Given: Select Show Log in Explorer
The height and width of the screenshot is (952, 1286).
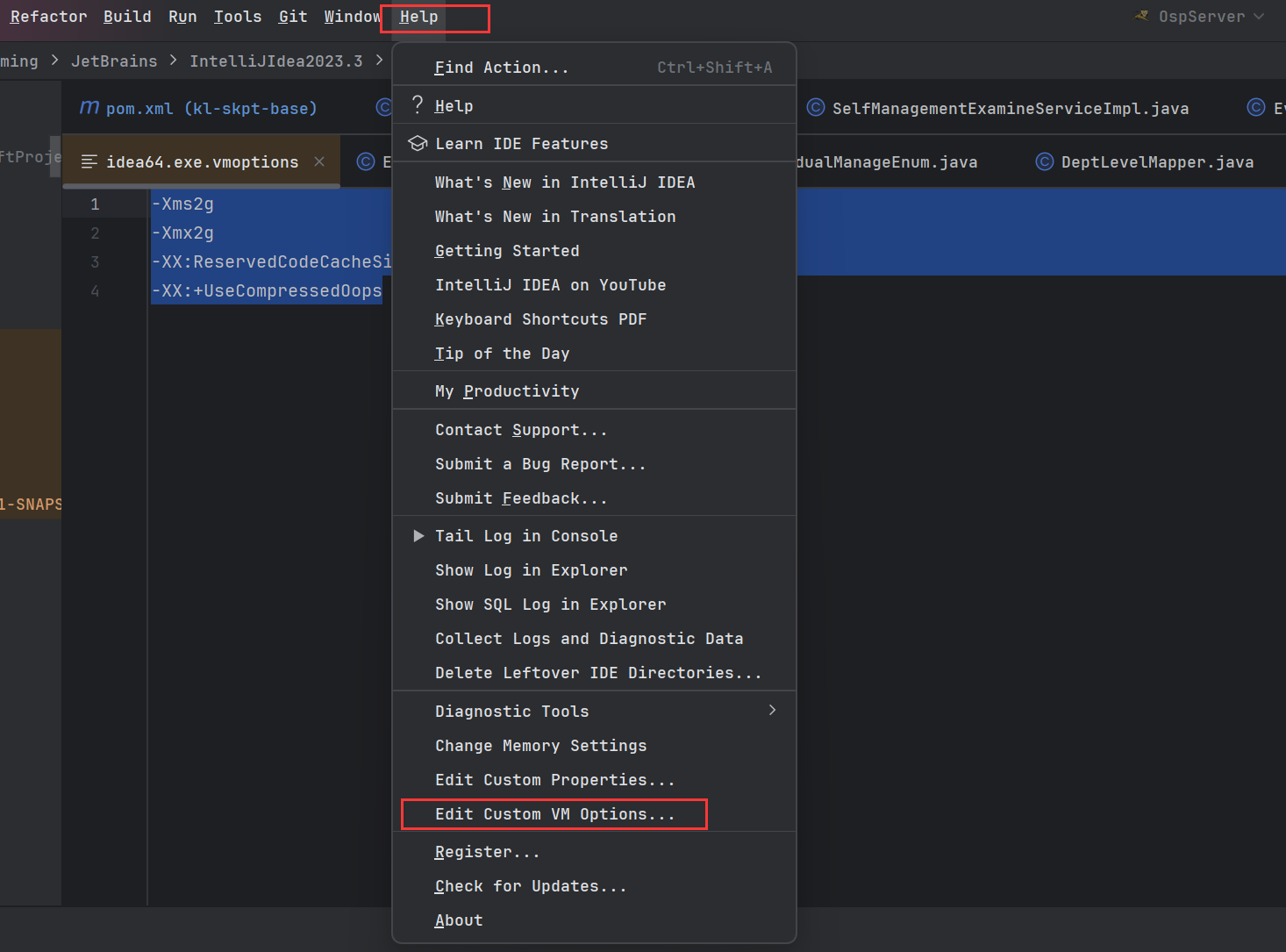Looking at the screenshot, I should tap(594, 570).
